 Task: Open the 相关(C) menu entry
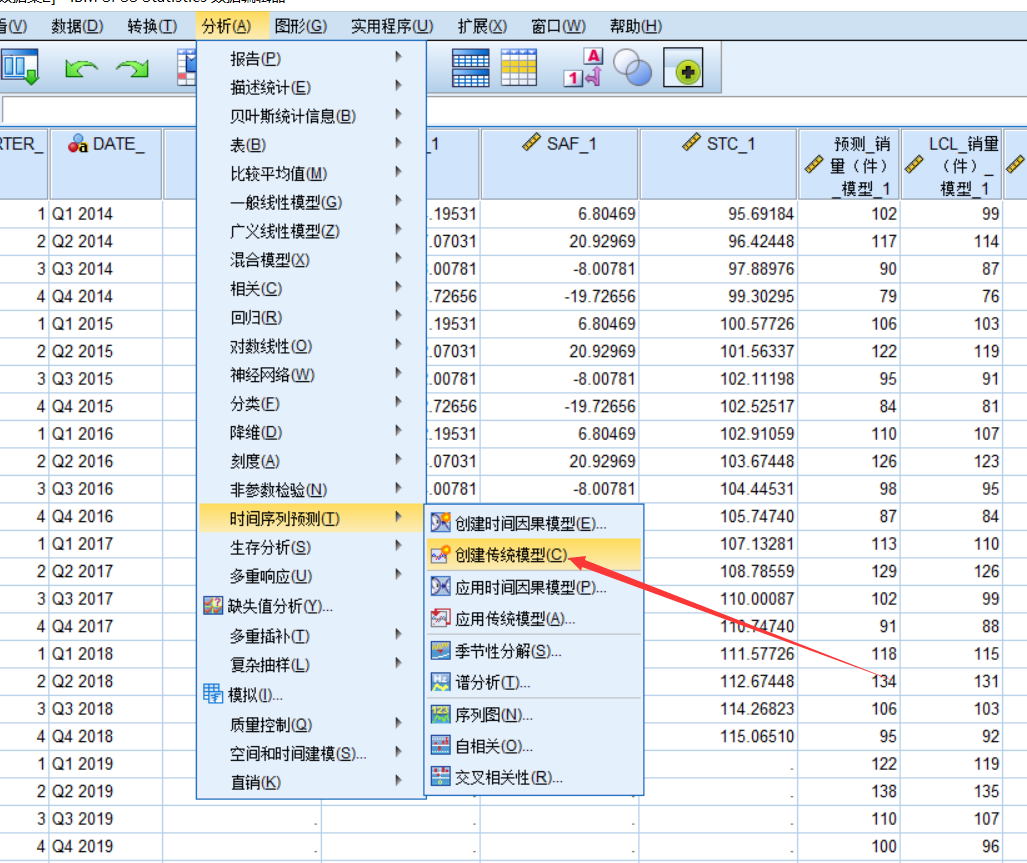click(312, 288)
